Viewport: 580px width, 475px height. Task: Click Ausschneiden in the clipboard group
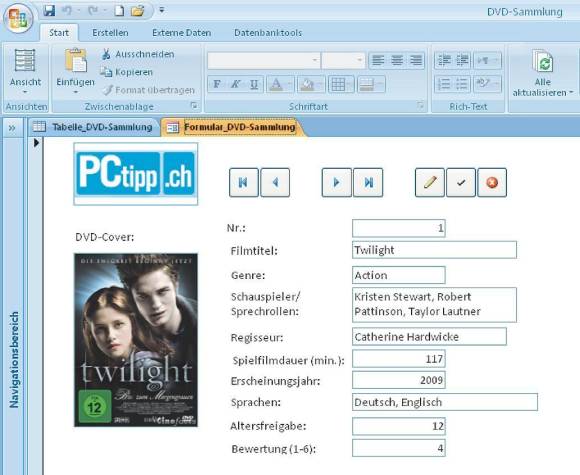pos(138,54)
